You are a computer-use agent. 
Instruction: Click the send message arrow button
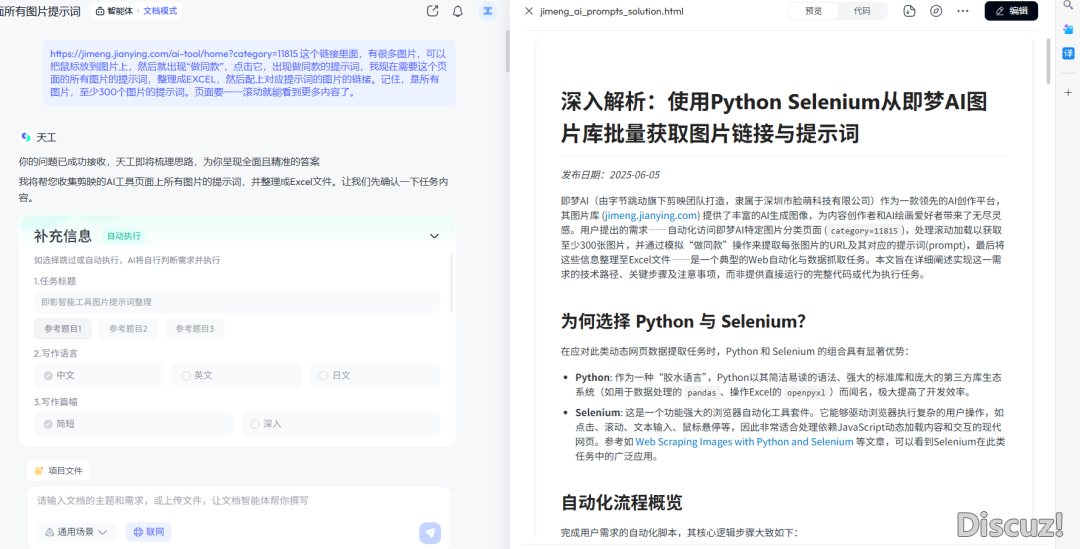click(430, 533)
